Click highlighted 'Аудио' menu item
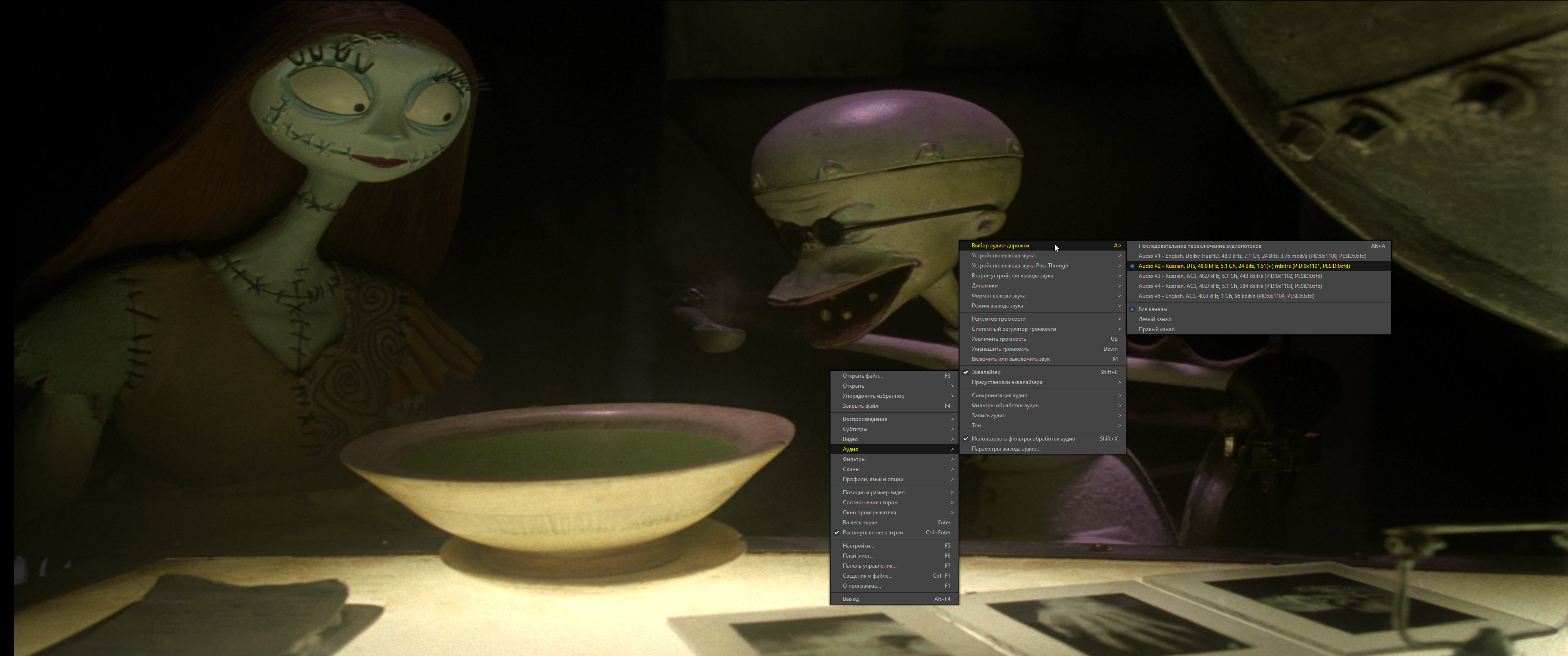Viewport: 1568px width, 656px height. click(894, 449)
